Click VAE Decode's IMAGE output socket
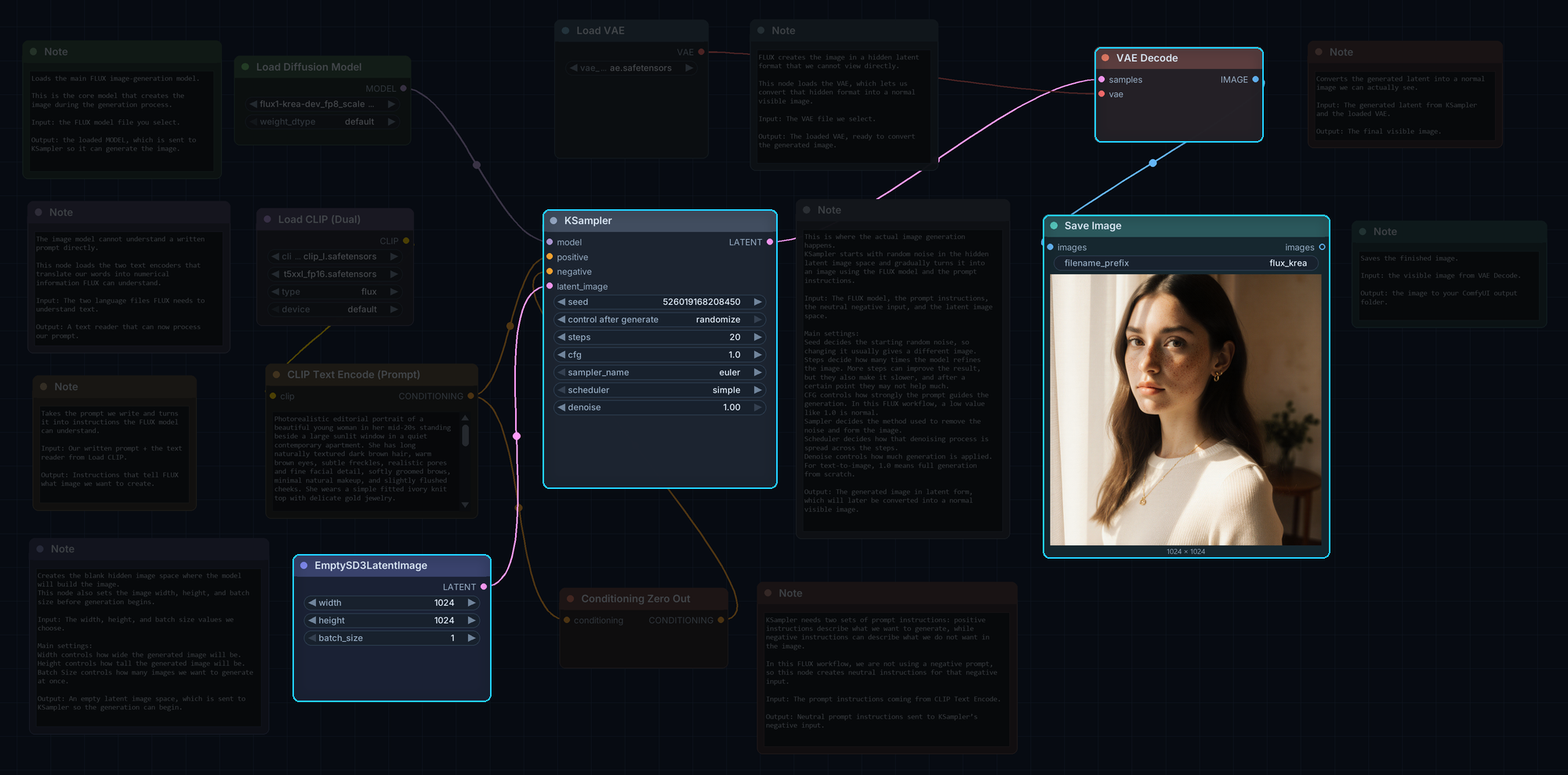This screenshot has height=775, width=1568. pyautogui.click(x=1255, y=80)
